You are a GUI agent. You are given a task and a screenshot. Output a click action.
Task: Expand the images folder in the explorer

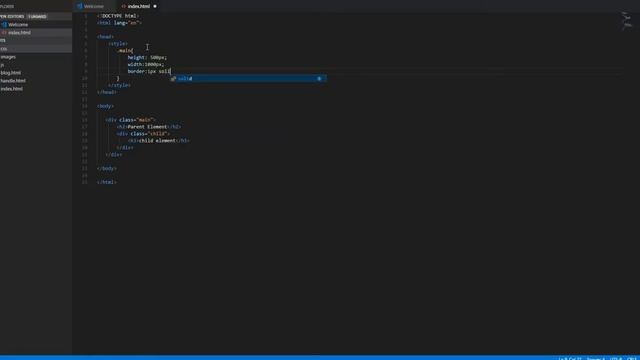click(8, 57)
